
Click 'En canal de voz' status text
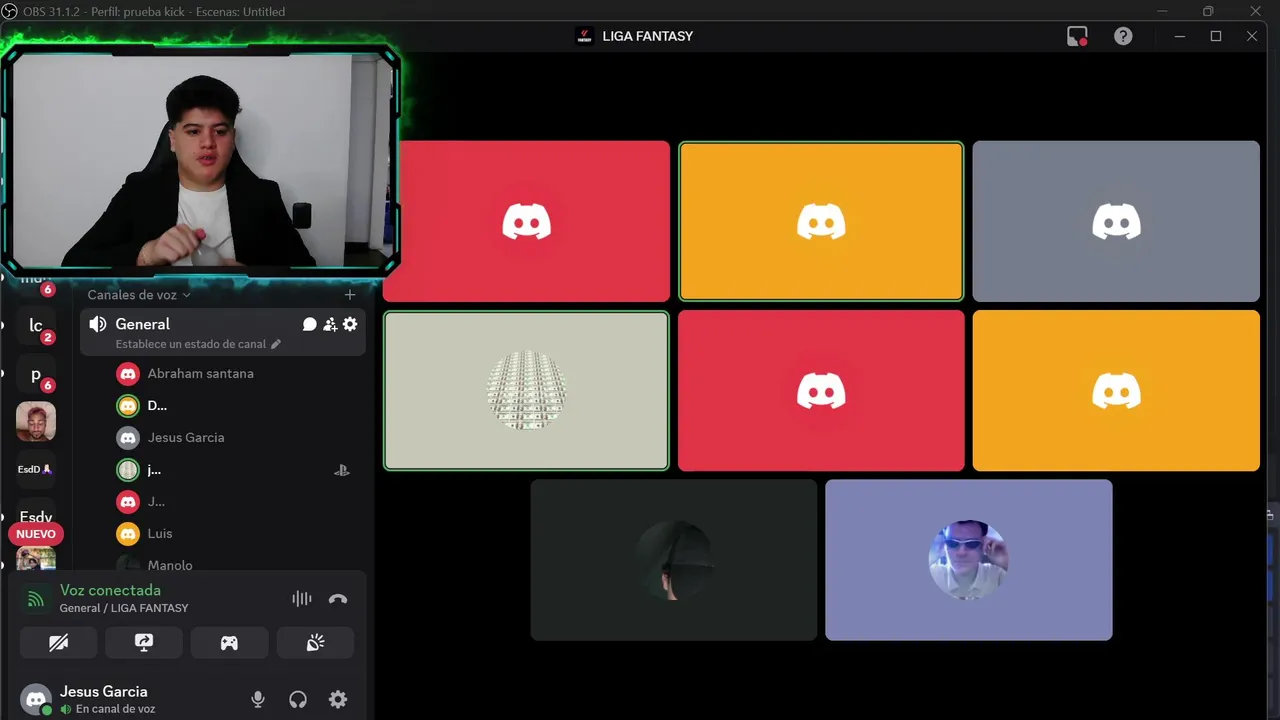[x=115, y=709]
